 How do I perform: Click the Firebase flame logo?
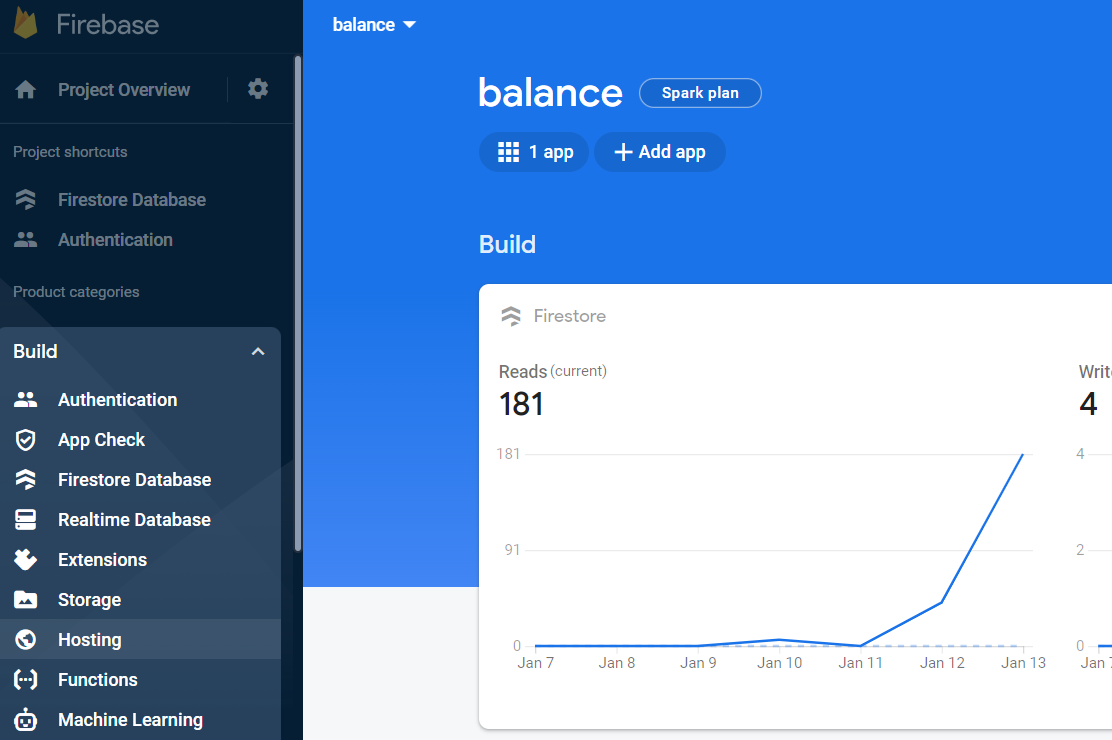coord(26,23)
